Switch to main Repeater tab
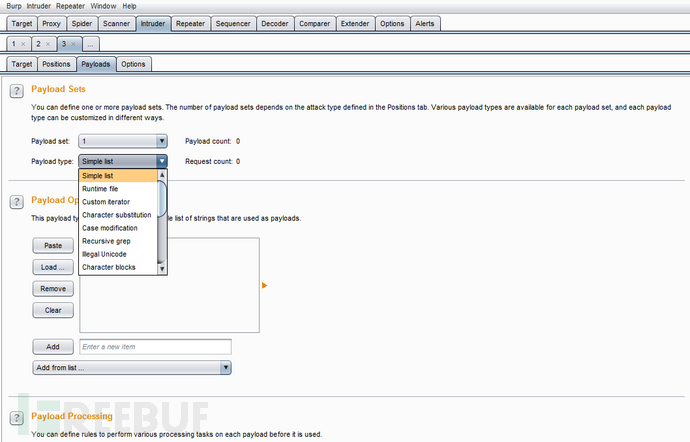Screen dimensions: 690x442 click(x=190, y=24)
